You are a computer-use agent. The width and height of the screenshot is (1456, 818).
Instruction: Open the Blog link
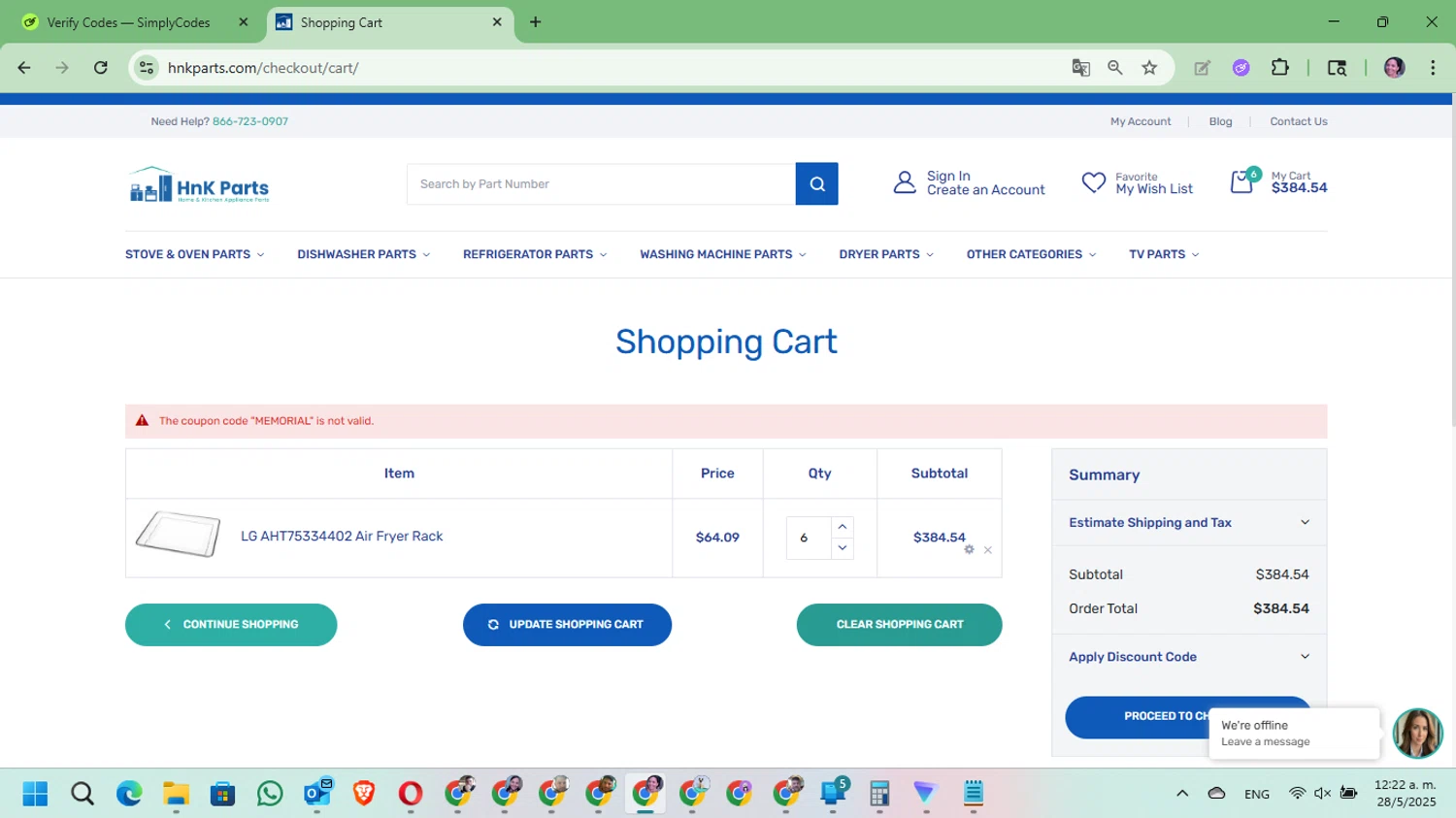1220,121
